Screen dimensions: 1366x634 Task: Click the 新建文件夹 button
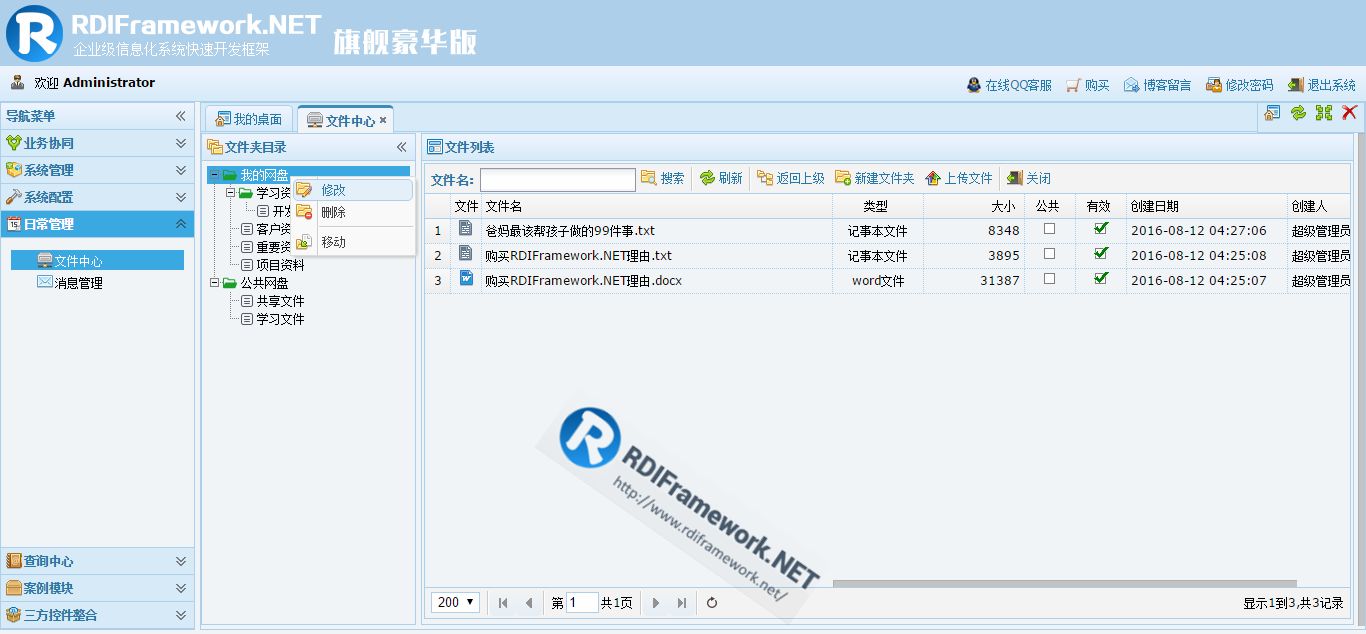pos(874,178)
